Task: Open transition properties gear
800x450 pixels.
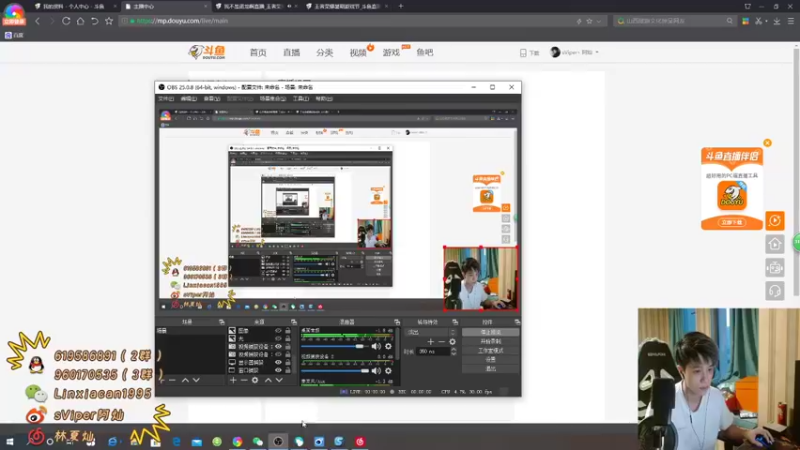Action: coord(452,342)
